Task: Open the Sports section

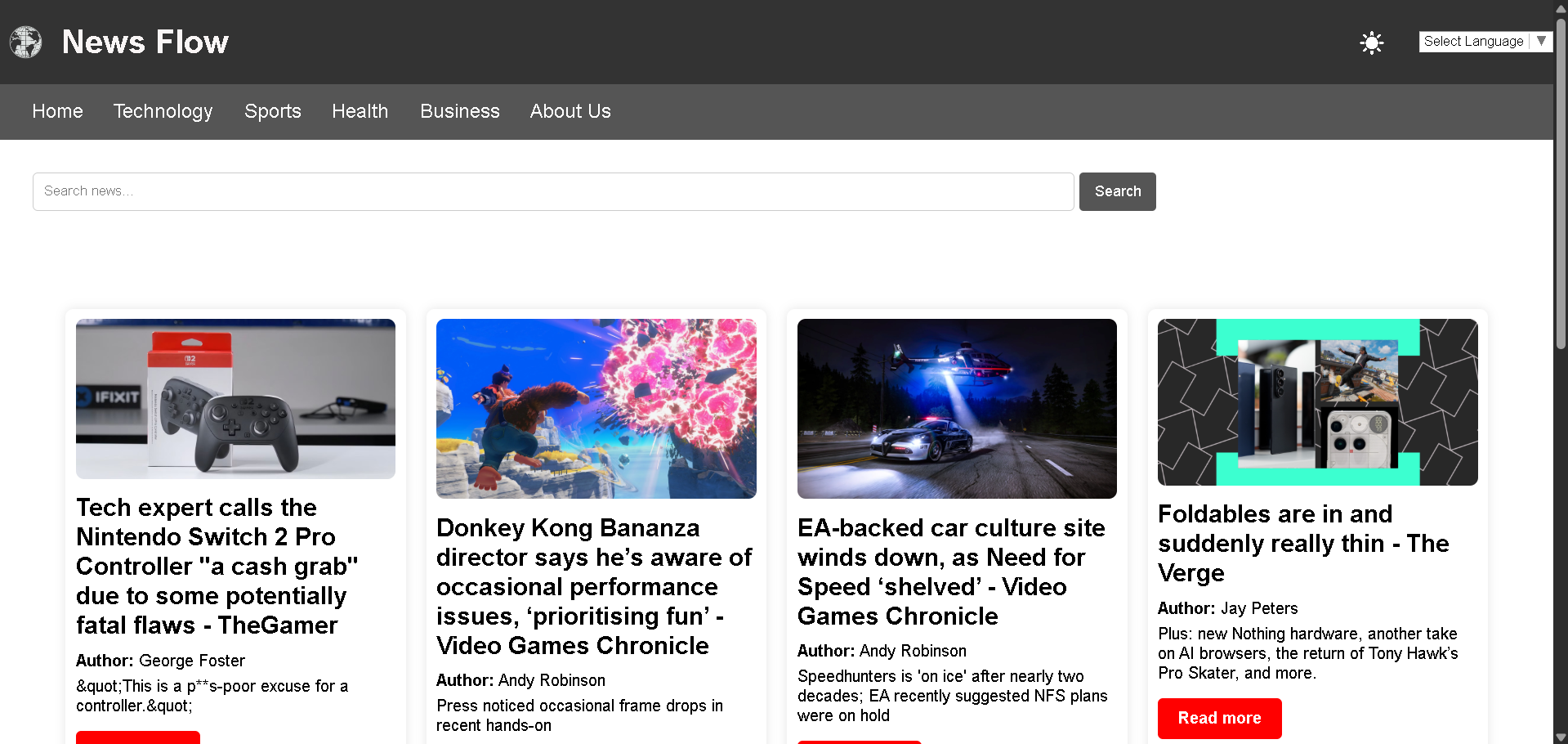Action: [x=273, y=111]
